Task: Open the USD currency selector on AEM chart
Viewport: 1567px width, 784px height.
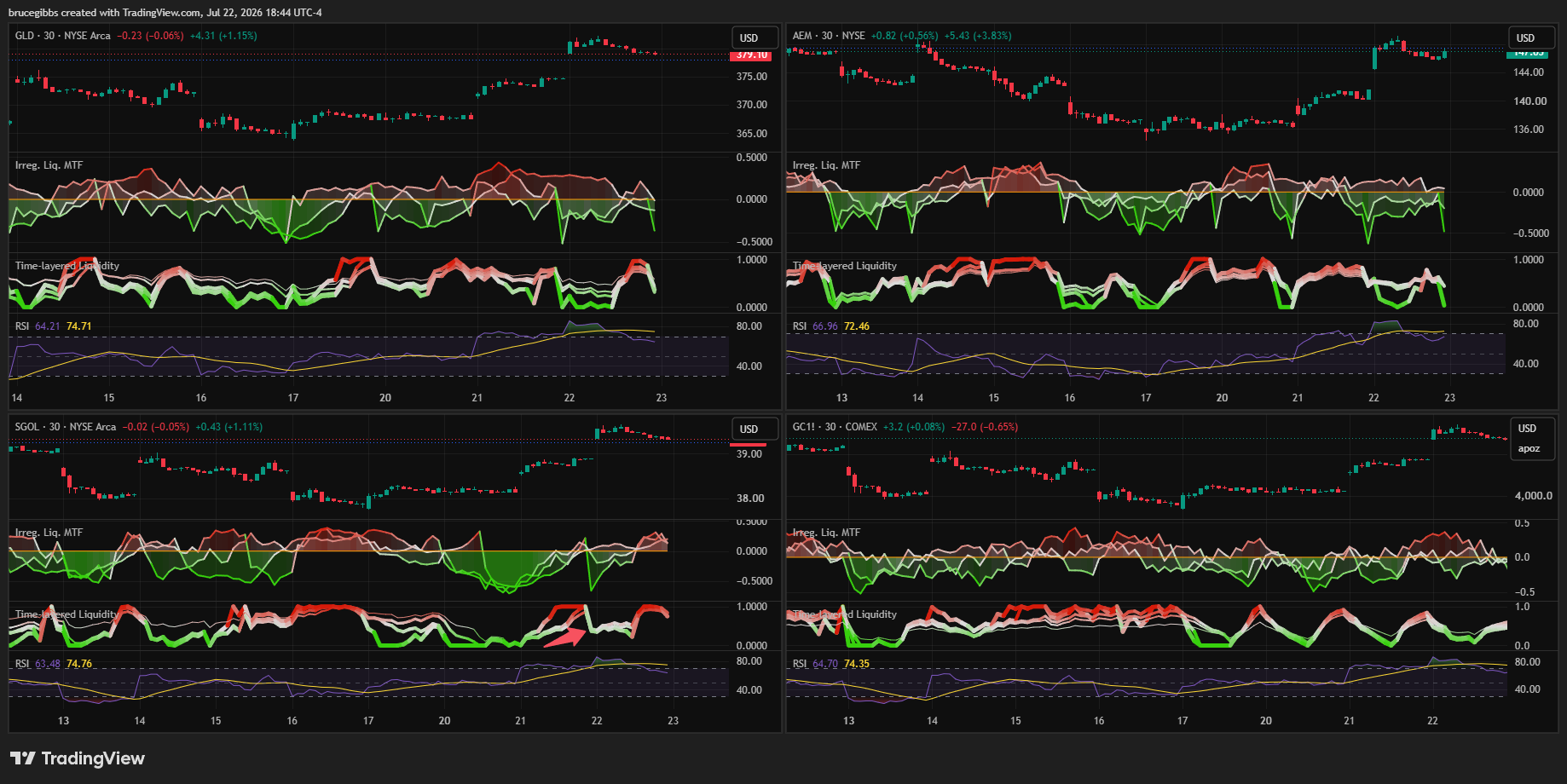Action: (x=1532, y=37)
